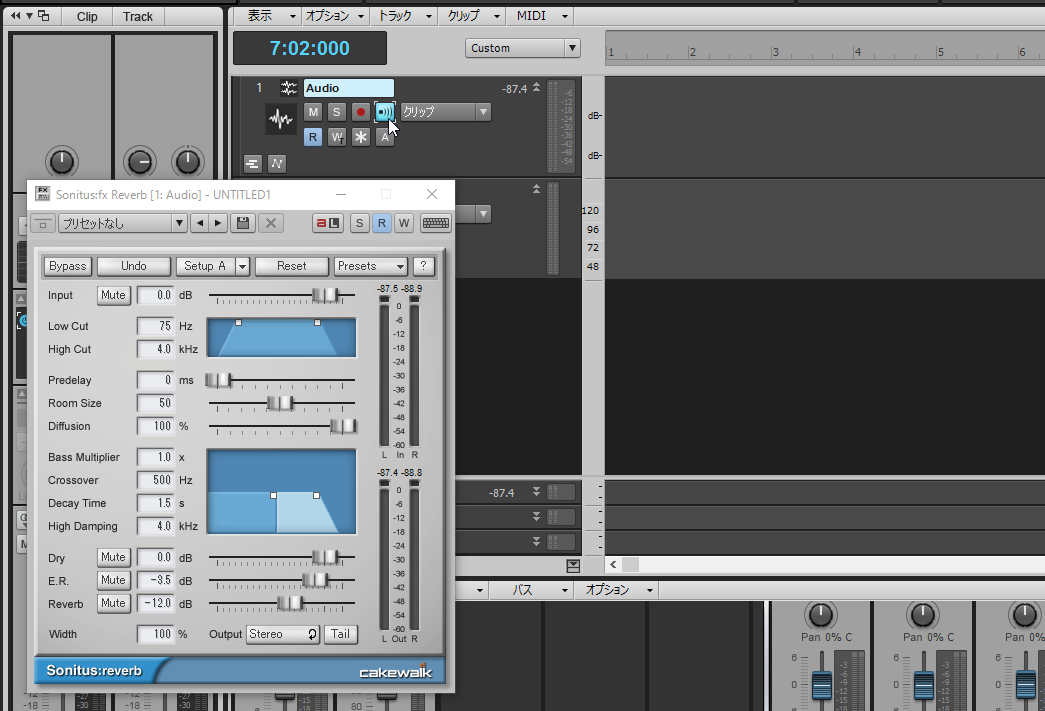Viewport: 1045px width, 711px height.
Task: Click the Bypass button in Sonitus reverb
Action: [68, 267]
